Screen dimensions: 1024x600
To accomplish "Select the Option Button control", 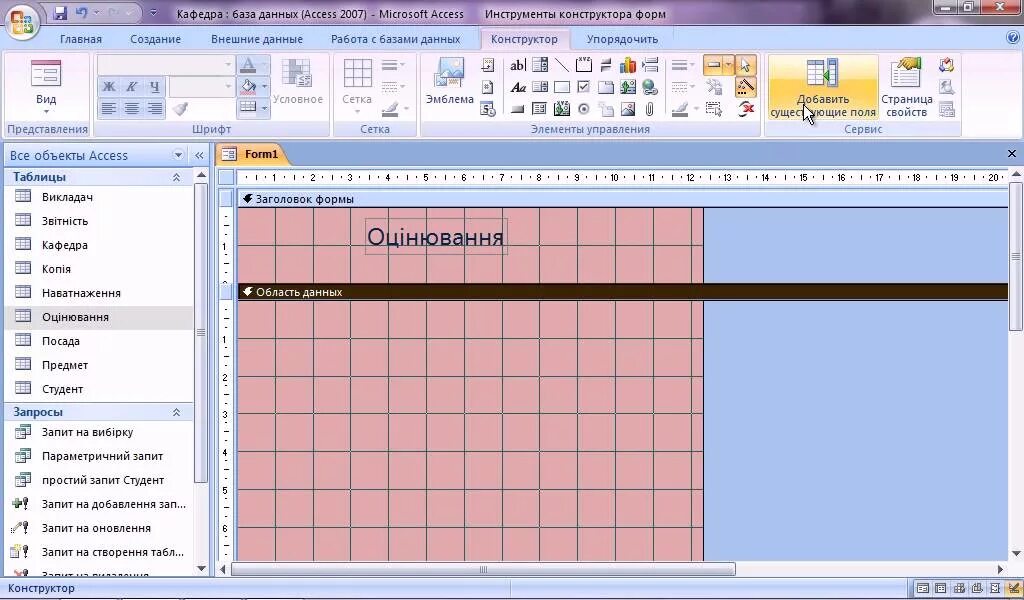I will pyautogui.click(x=584, y=109).
